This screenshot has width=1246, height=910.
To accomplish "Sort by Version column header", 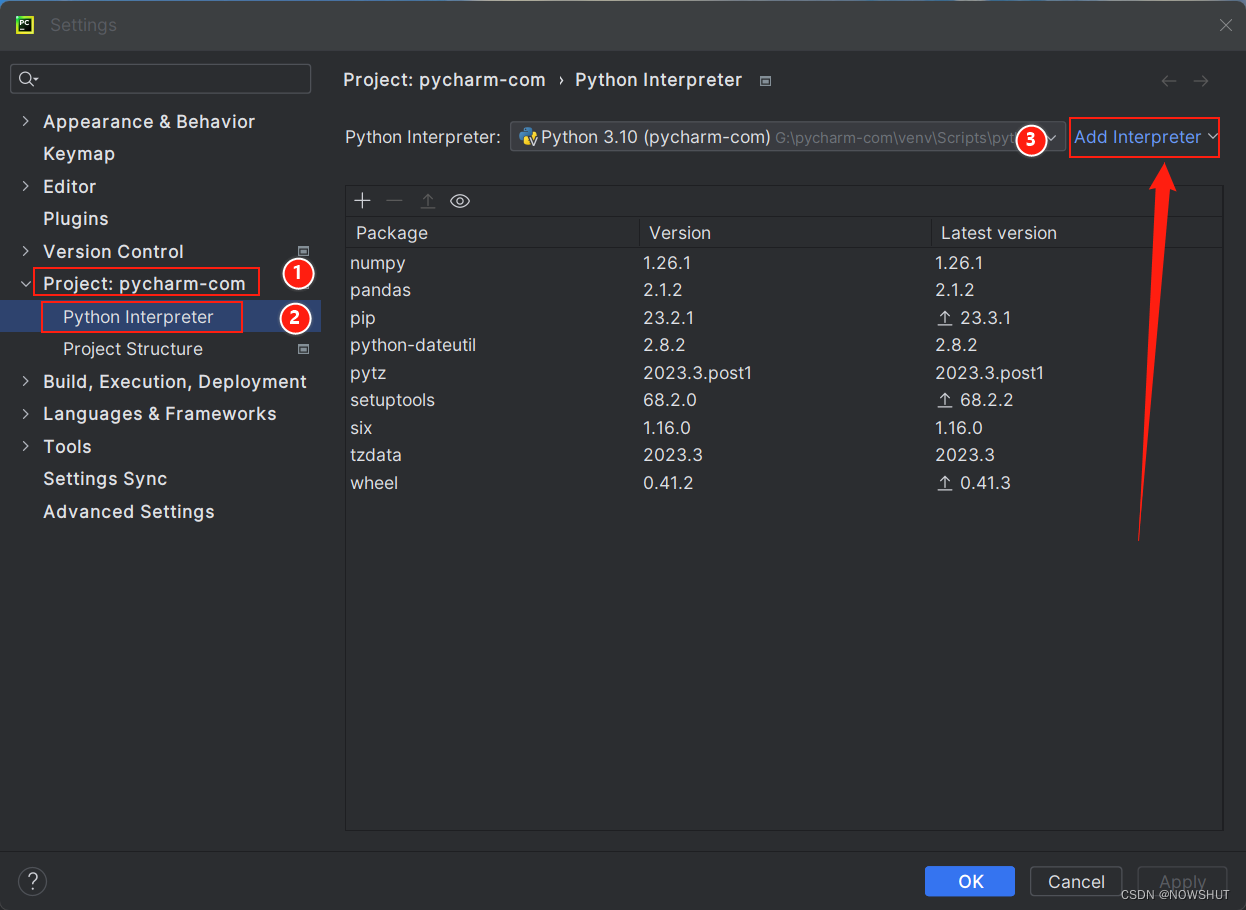I will pyautogui.click(x=785, y=233).
